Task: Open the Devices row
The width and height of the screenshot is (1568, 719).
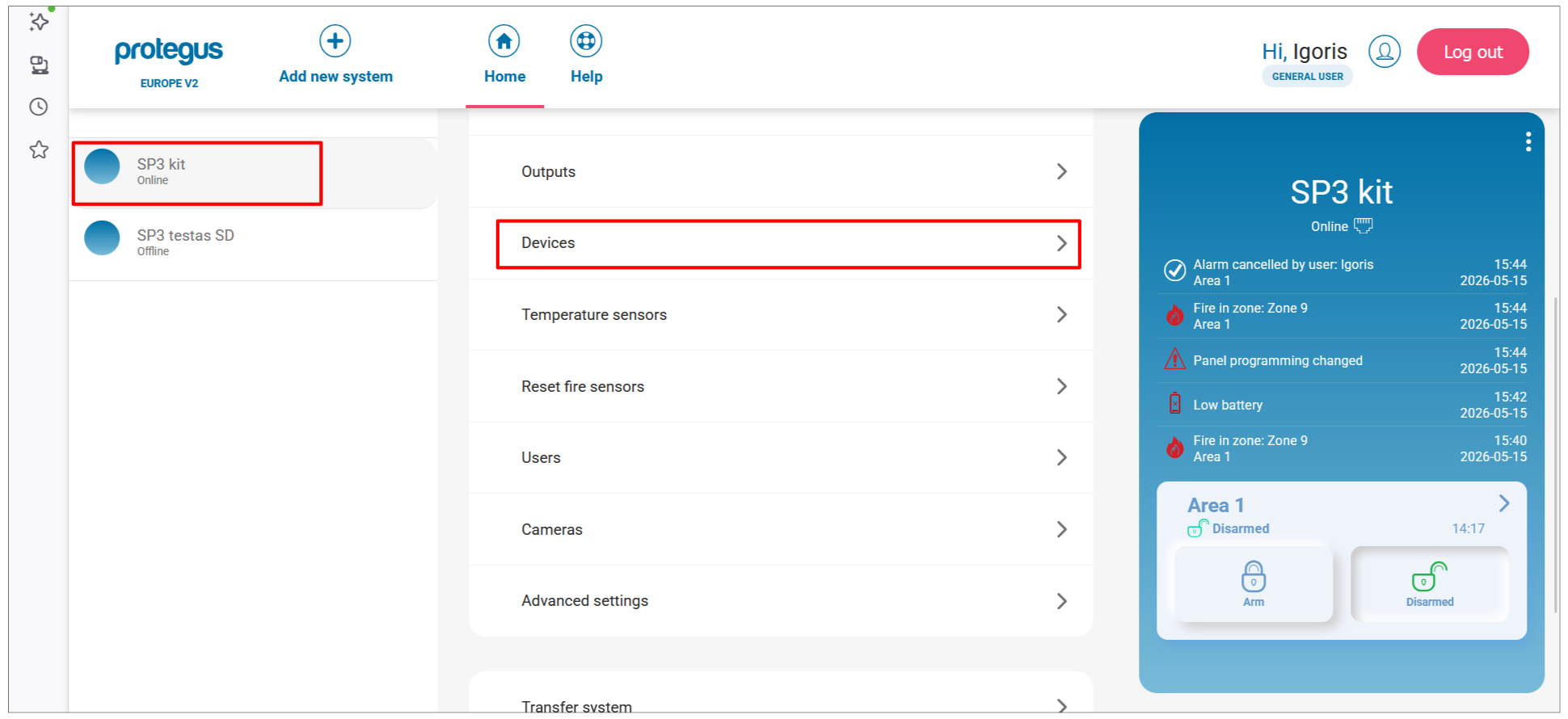Action: point(781,243)
